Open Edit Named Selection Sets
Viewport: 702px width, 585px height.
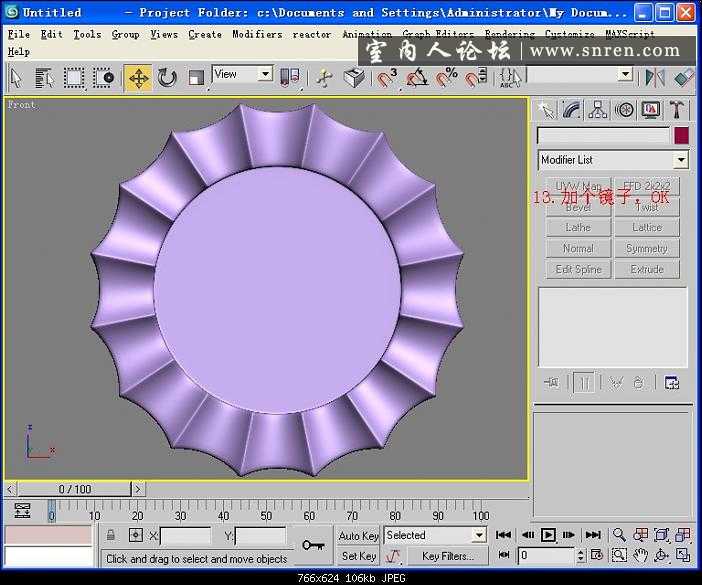[510, 77]
